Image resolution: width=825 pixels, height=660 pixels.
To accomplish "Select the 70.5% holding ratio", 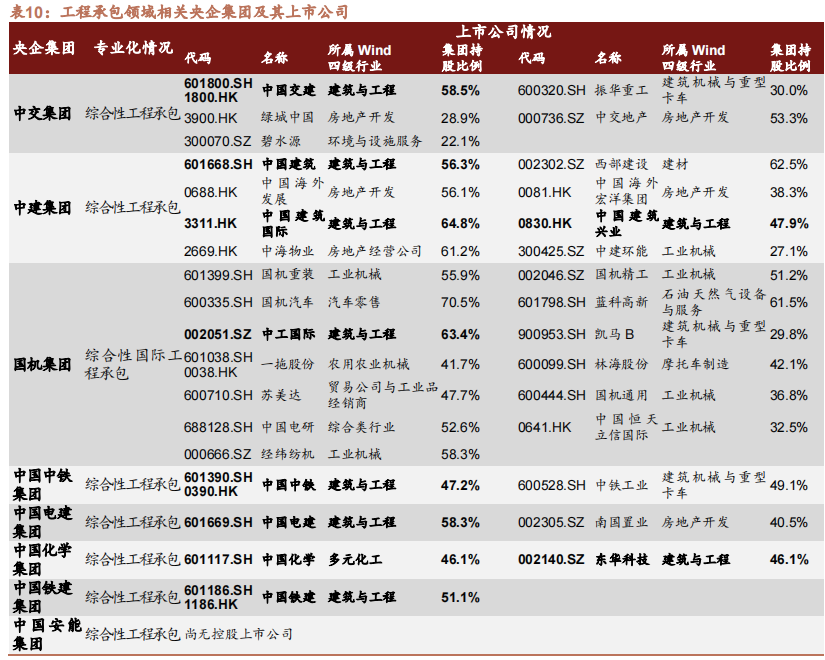I will pos(460,302).
